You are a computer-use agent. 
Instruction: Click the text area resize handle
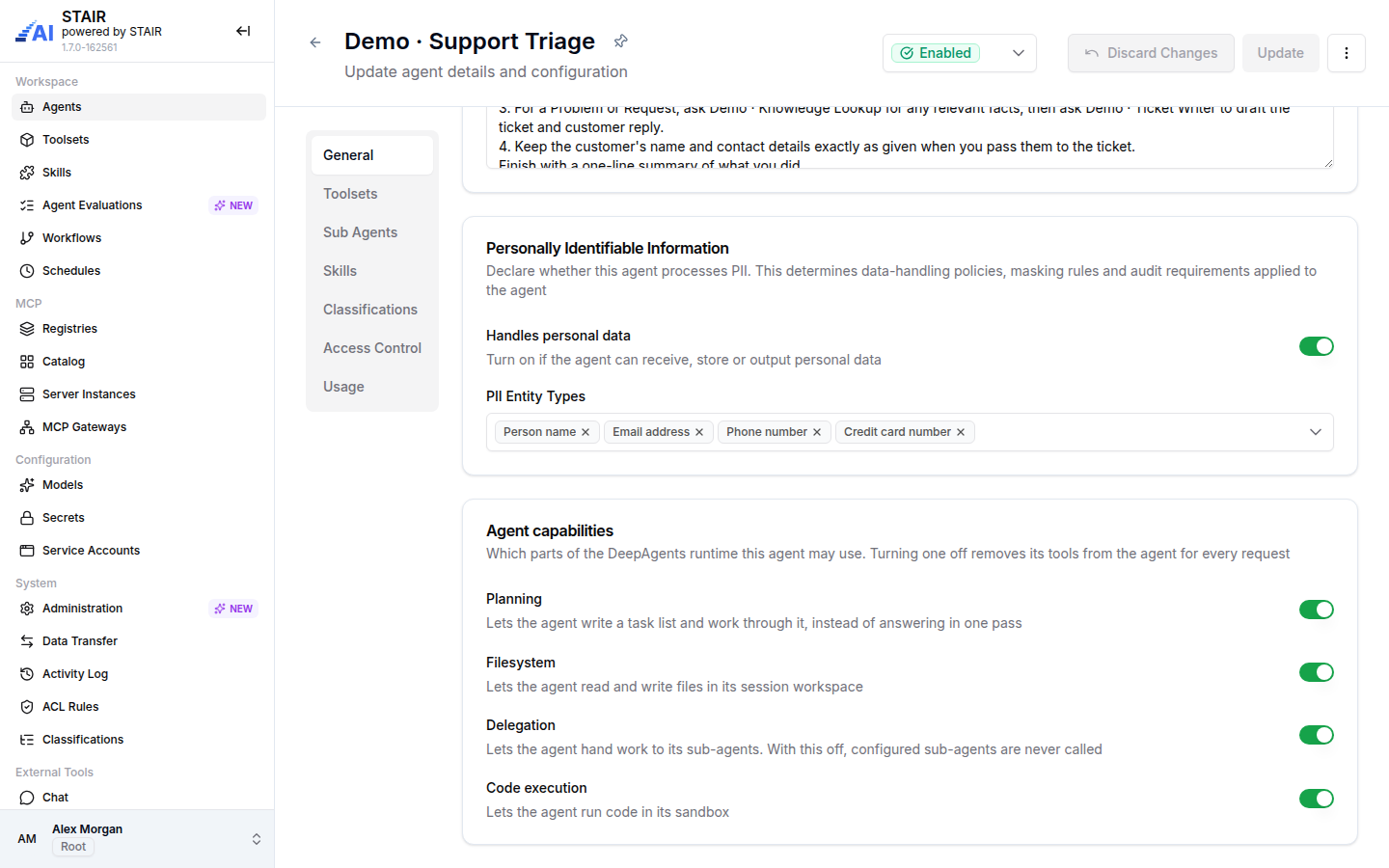pos(1328,163)
